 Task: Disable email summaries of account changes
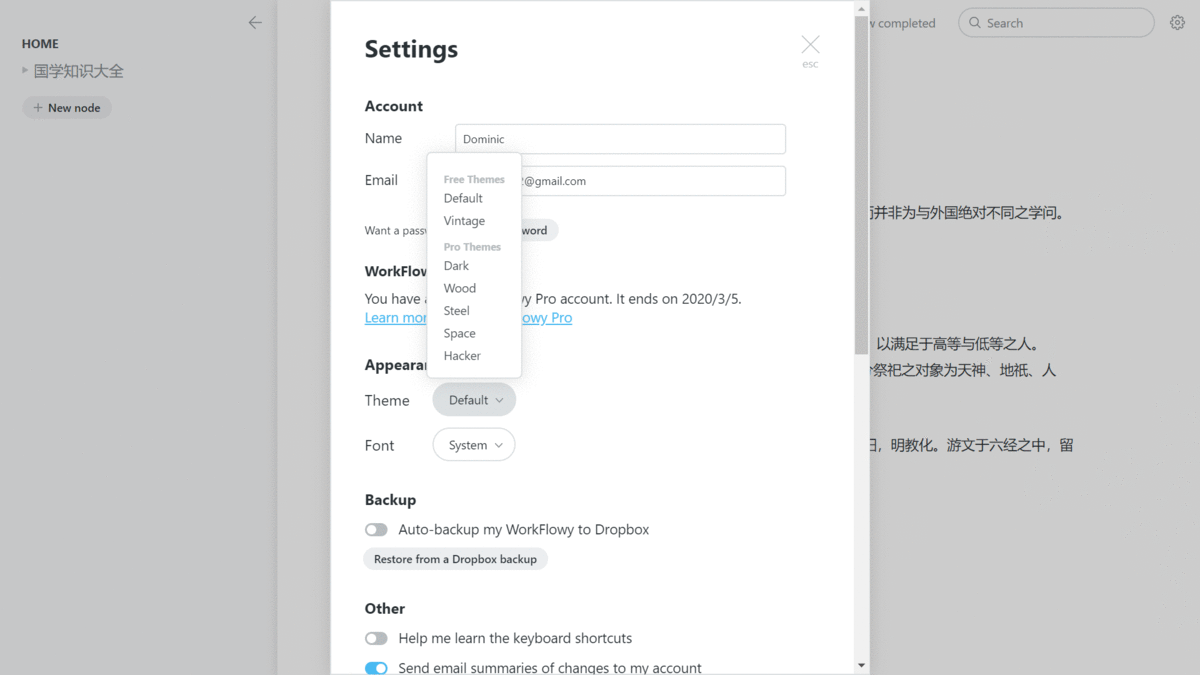tap(376, 667)
